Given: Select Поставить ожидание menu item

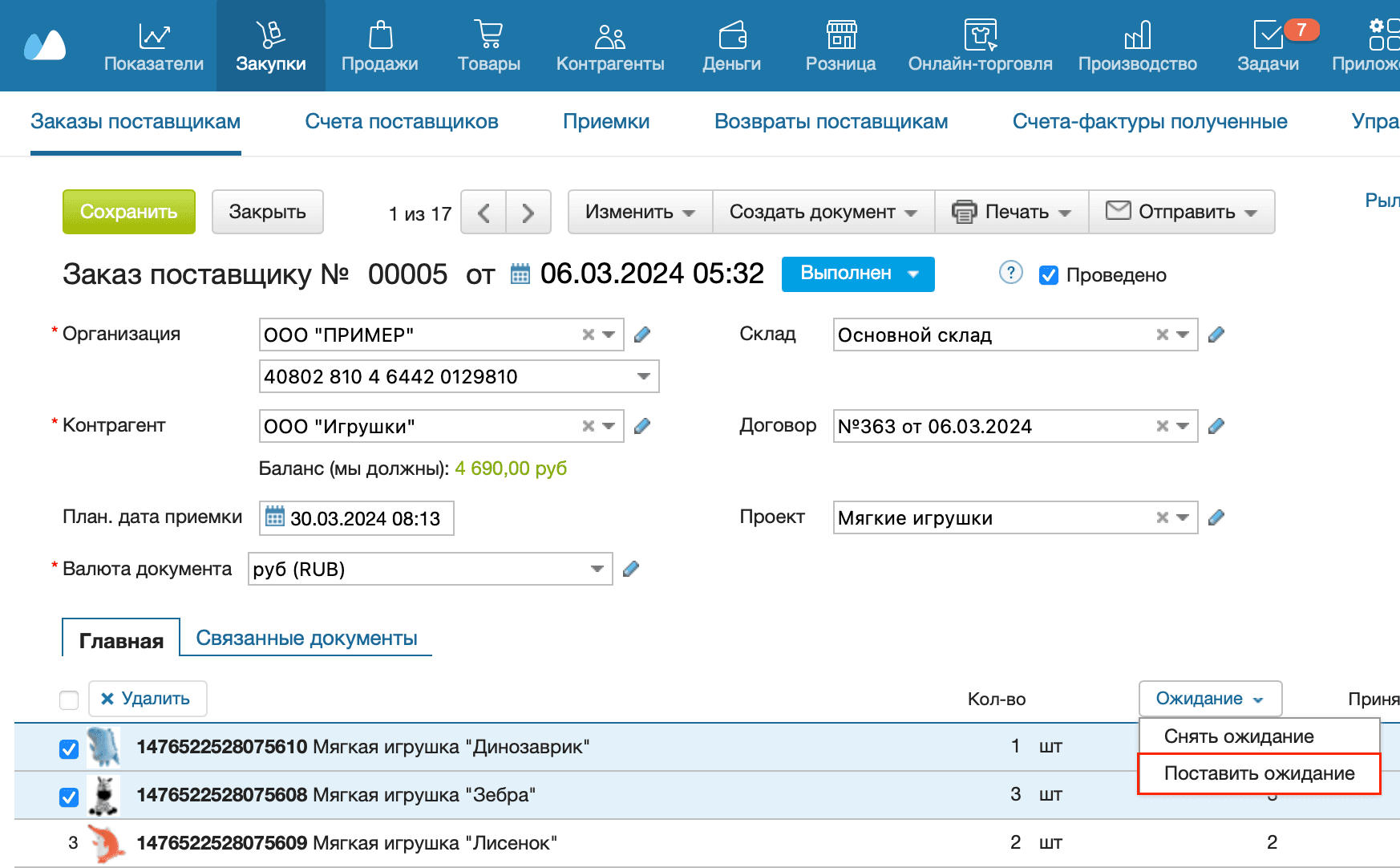Looking at the screenshot, I should click(1258, 773).
